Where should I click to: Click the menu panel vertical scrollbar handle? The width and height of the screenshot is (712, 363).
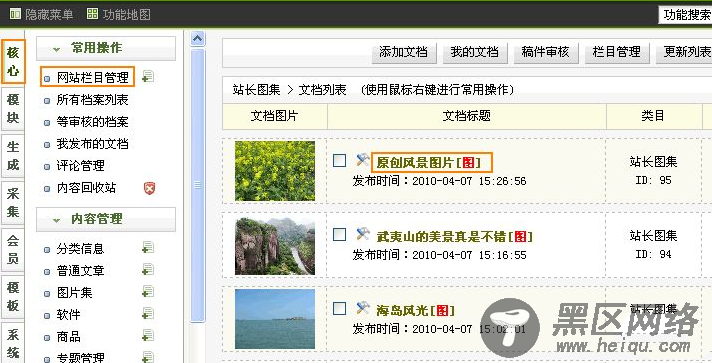click(x=198, y=185)
